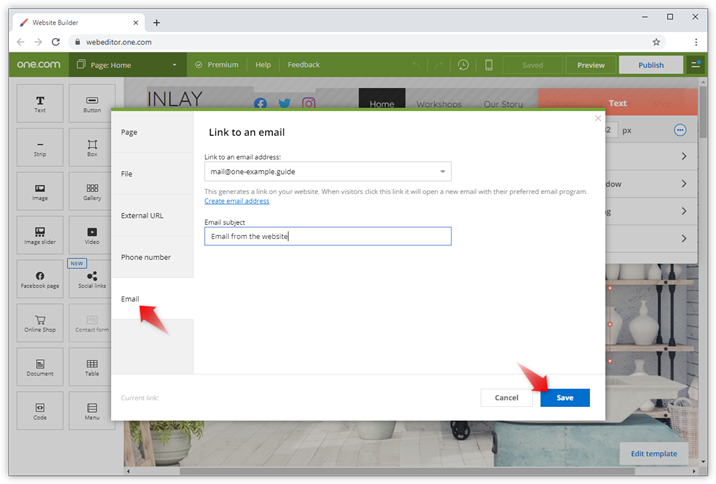Insert the Online Shop component
Image resolution: width=716 pixels, height=484 pixels.
point(40,323)
